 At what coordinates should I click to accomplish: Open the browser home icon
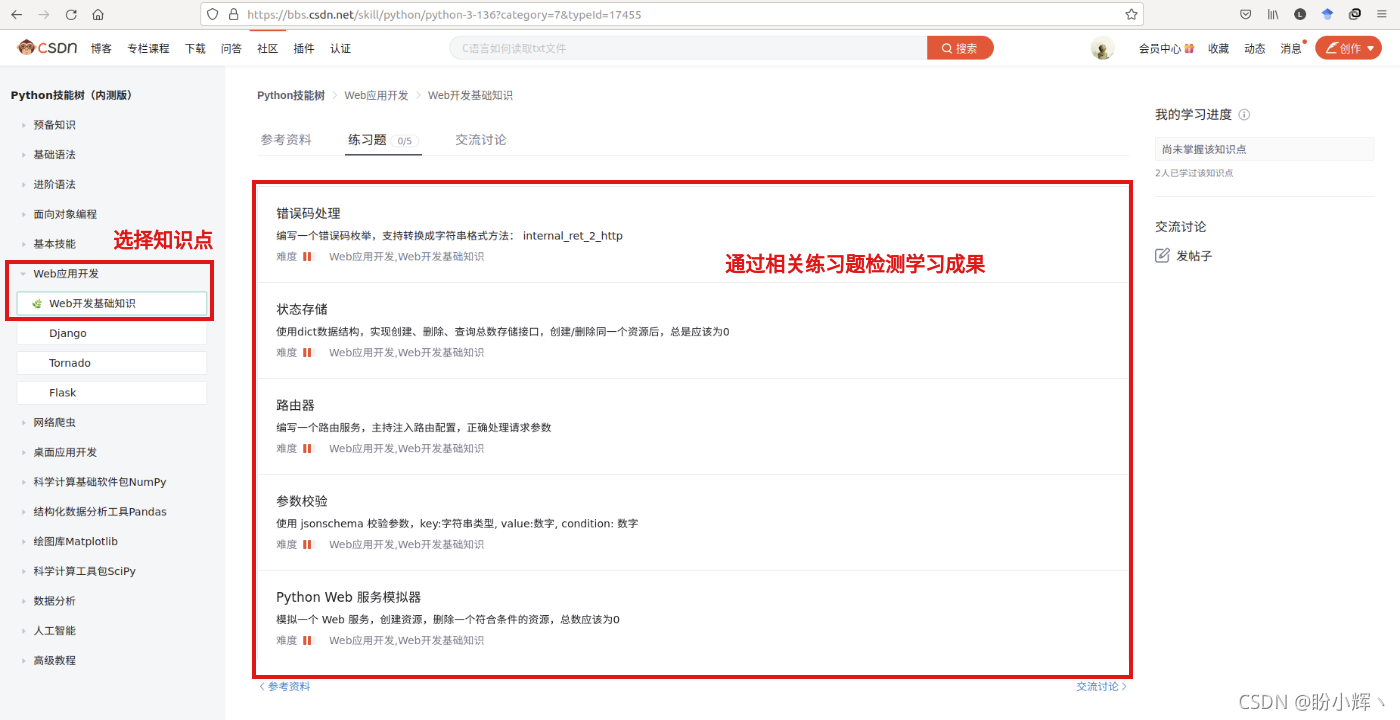[98, 15]
